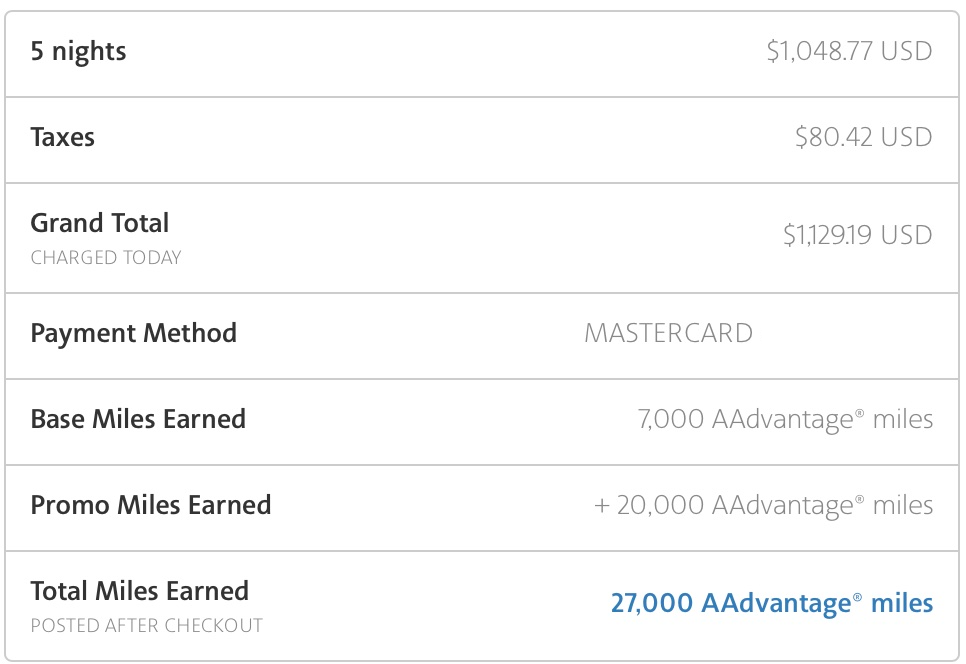This screenshot has width=966, height=664.
Task: Click the registered mark in the base miles row
Action: tap(859, 413)
